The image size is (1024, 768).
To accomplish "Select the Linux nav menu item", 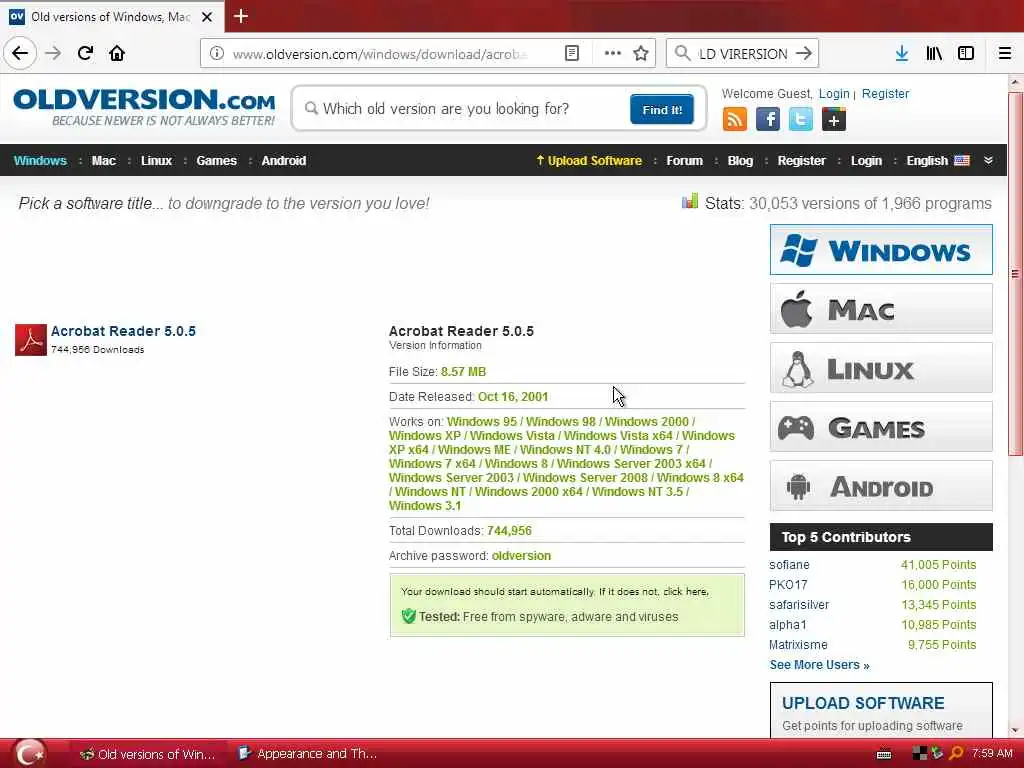I will pos(157,161).
